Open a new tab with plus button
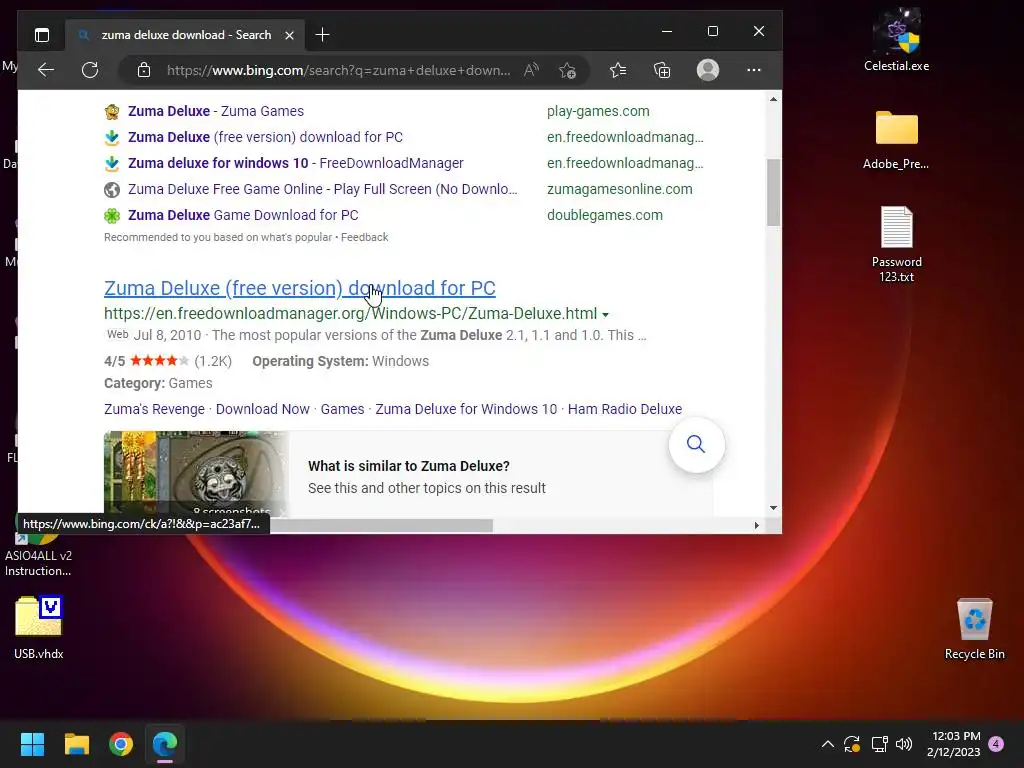 click(322, 35)
